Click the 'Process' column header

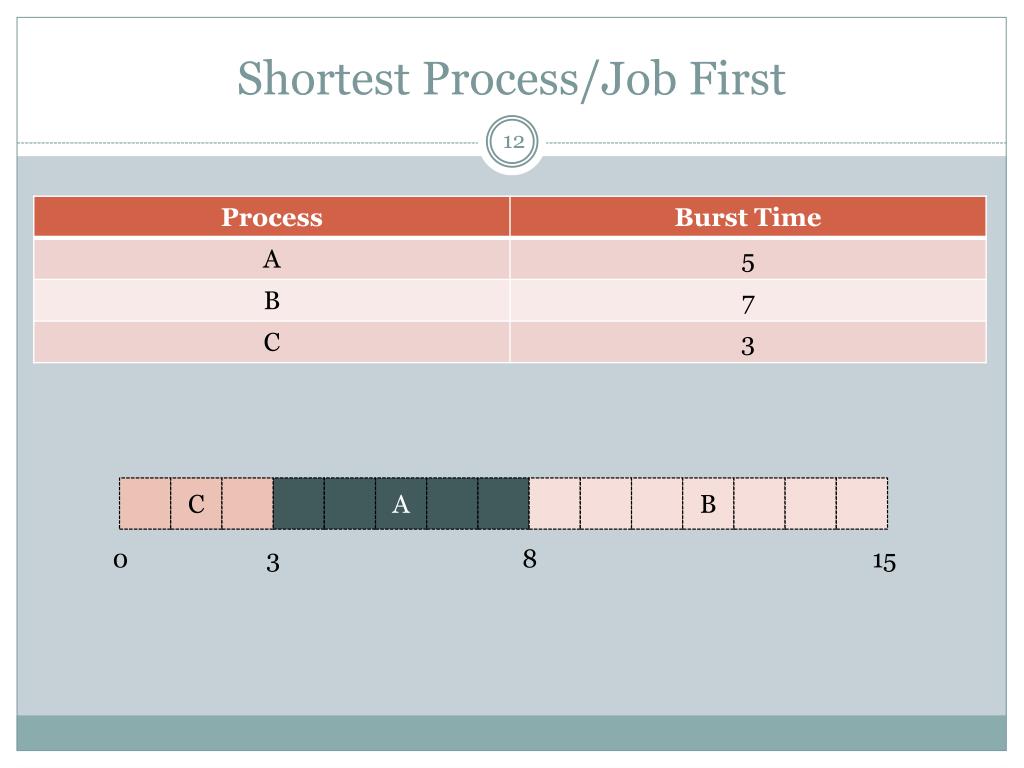(x=272, y=217)
